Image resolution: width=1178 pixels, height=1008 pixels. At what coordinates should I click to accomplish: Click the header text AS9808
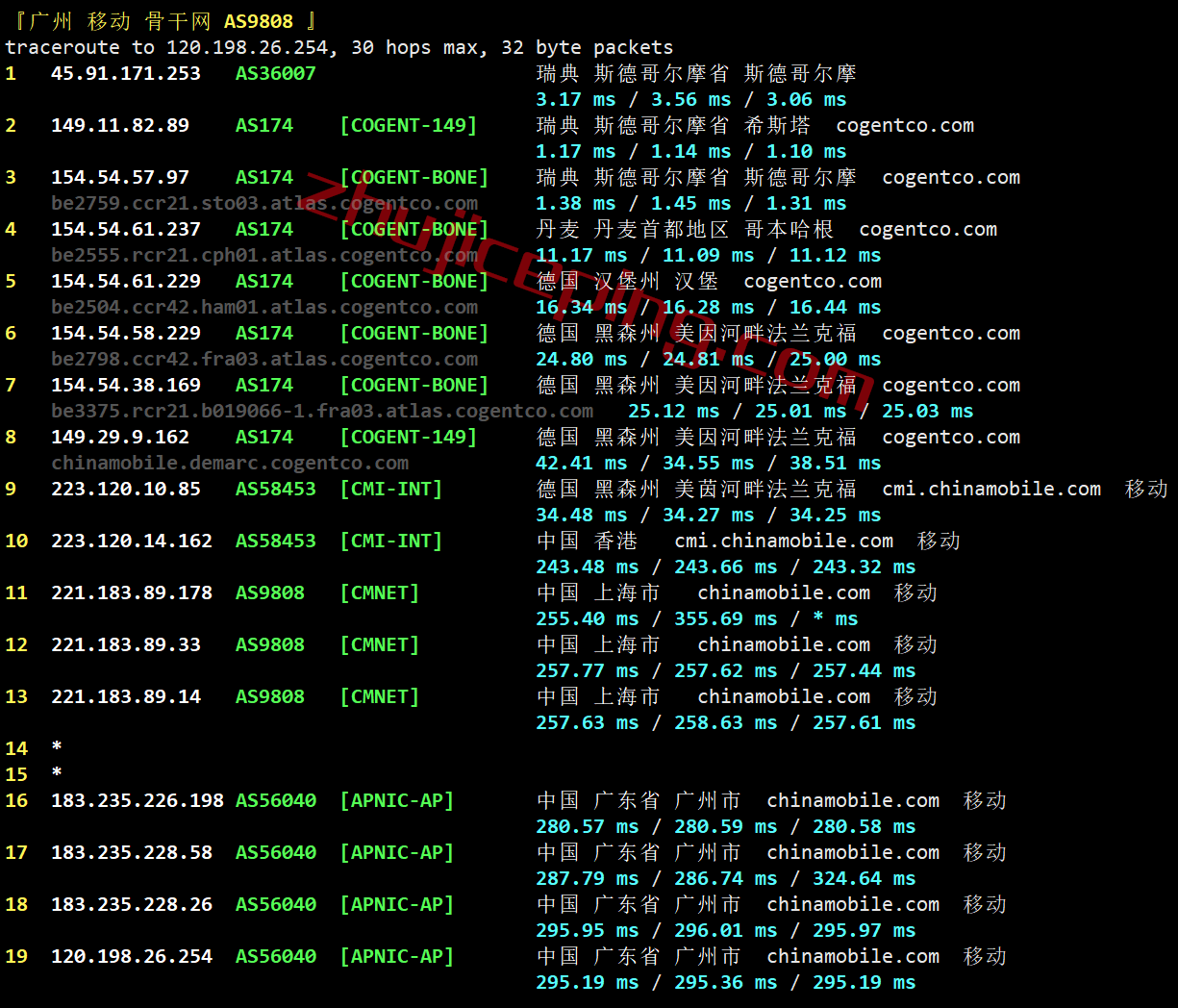point(259,21)
